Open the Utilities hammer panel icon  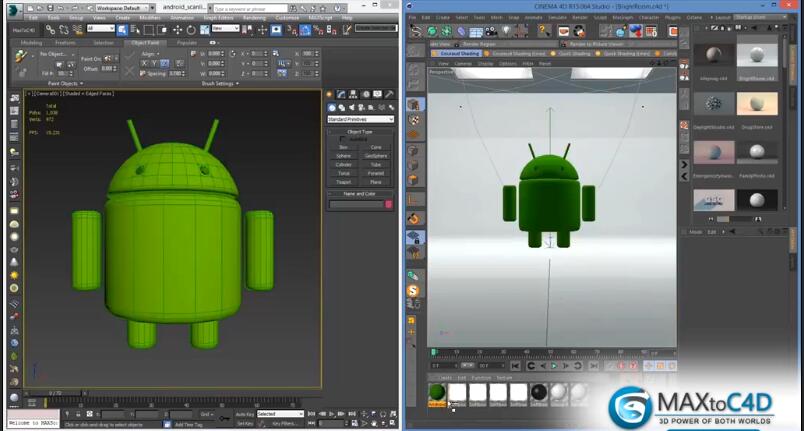[389, 96]
